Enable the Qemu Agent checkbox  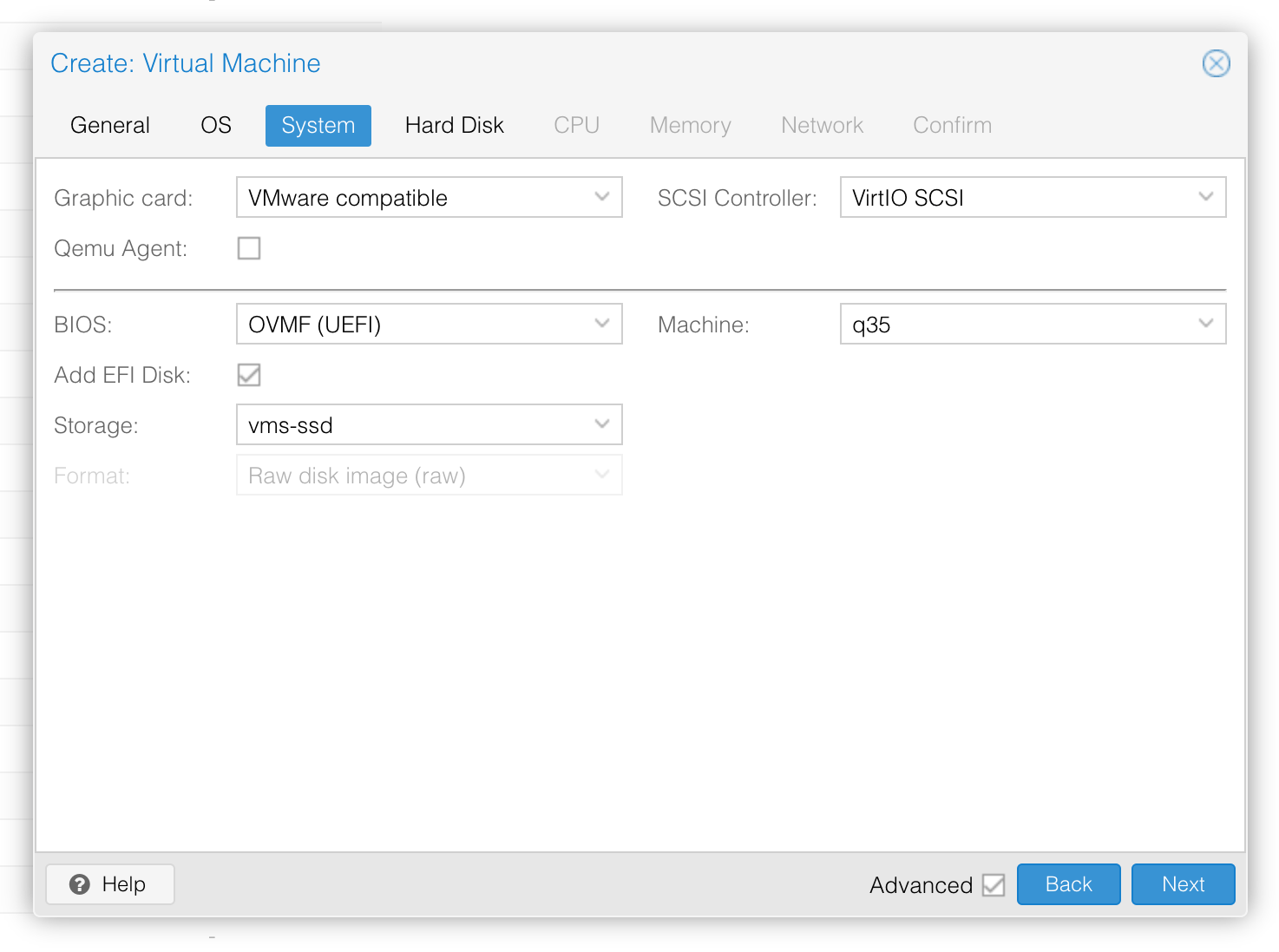coord(249,248)
